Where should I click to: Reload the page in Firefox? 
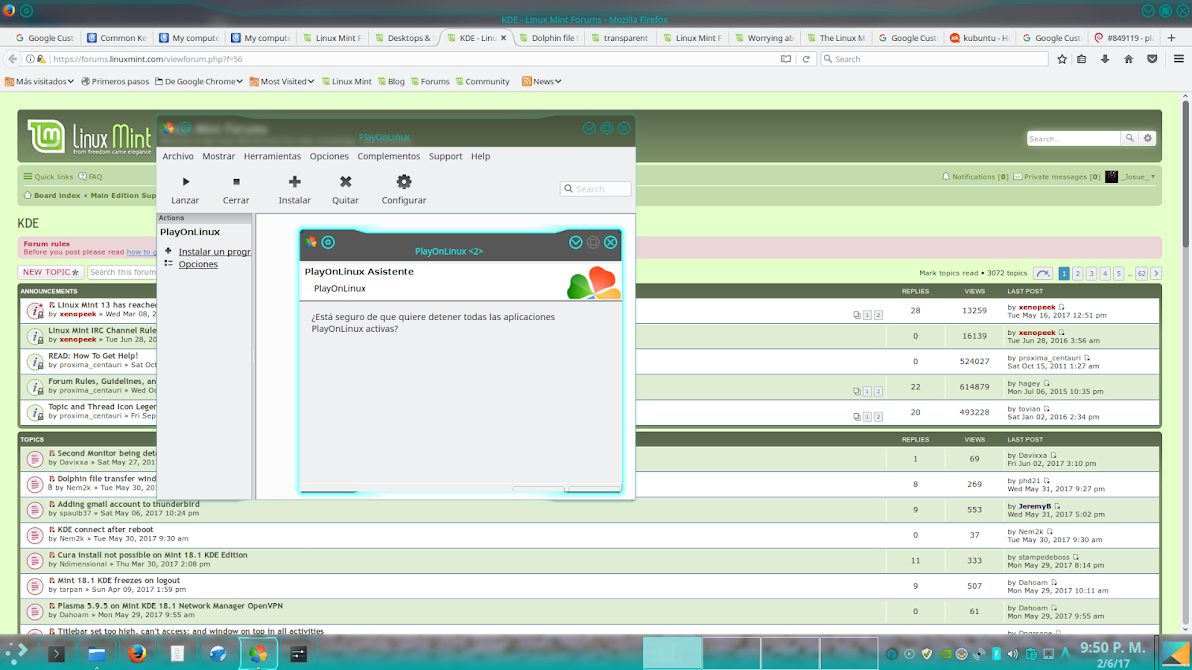(806, 59)
